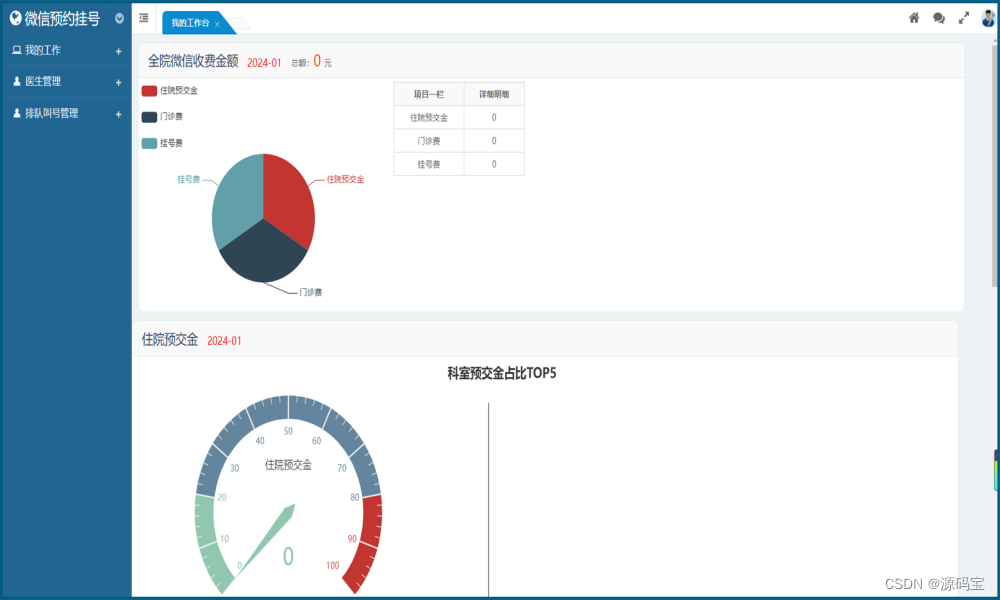Collapse sidebar with the menu toggle icon
Screen dimensions: 1000x600
(x=143, y=18)
